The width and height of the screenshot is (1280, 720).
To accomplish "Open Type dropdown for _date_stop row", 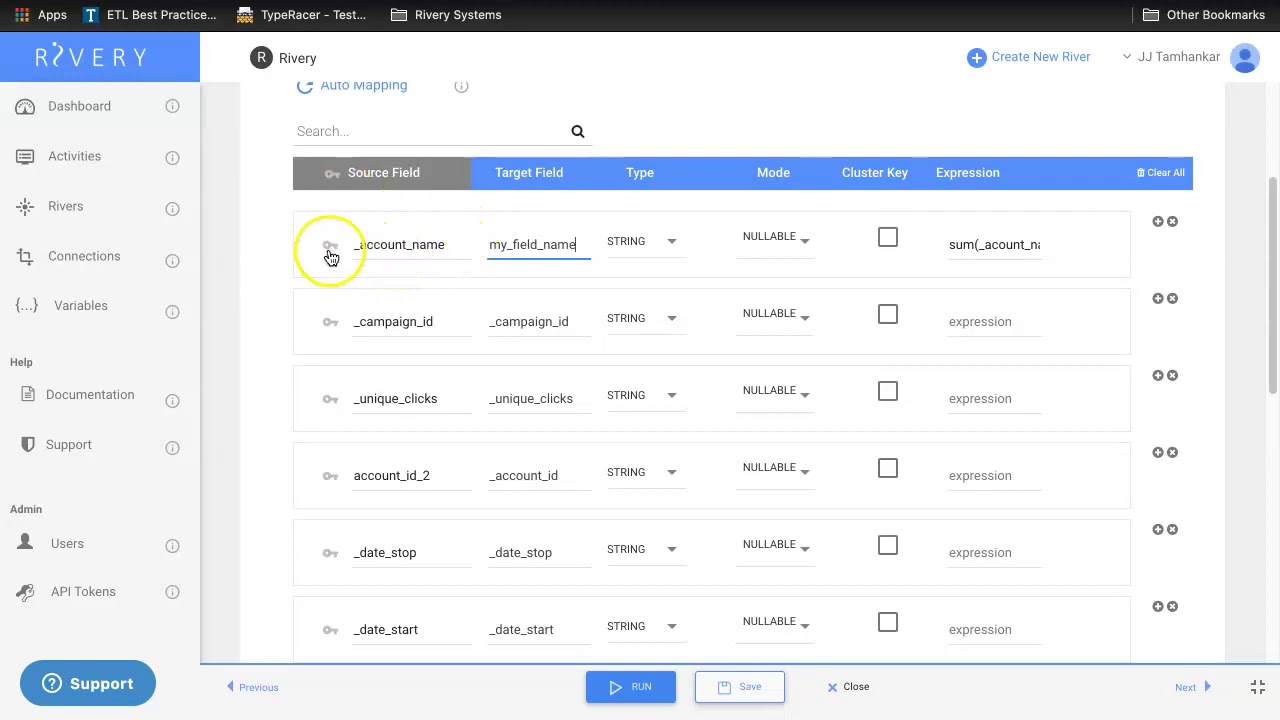I will point(644,549).
